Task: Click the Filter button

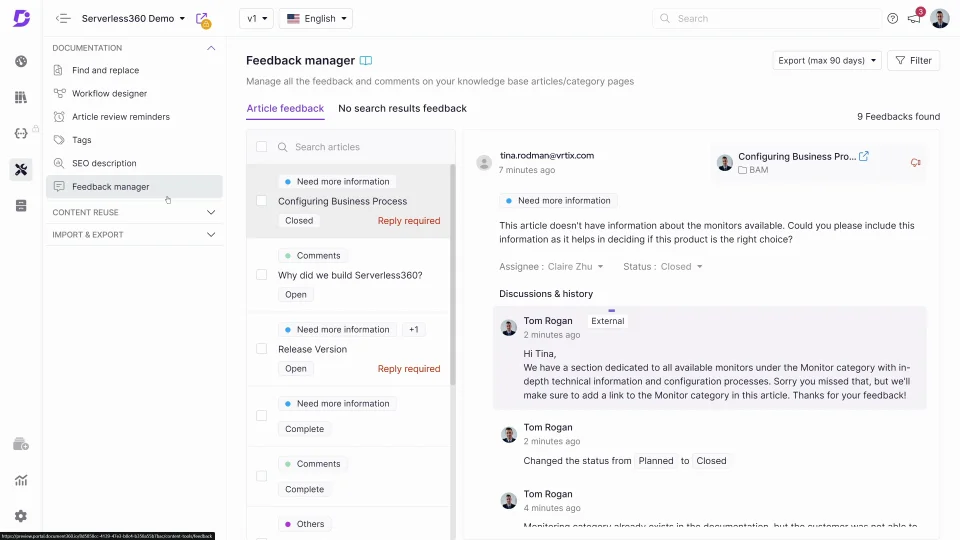Action: tap(913, 60)
